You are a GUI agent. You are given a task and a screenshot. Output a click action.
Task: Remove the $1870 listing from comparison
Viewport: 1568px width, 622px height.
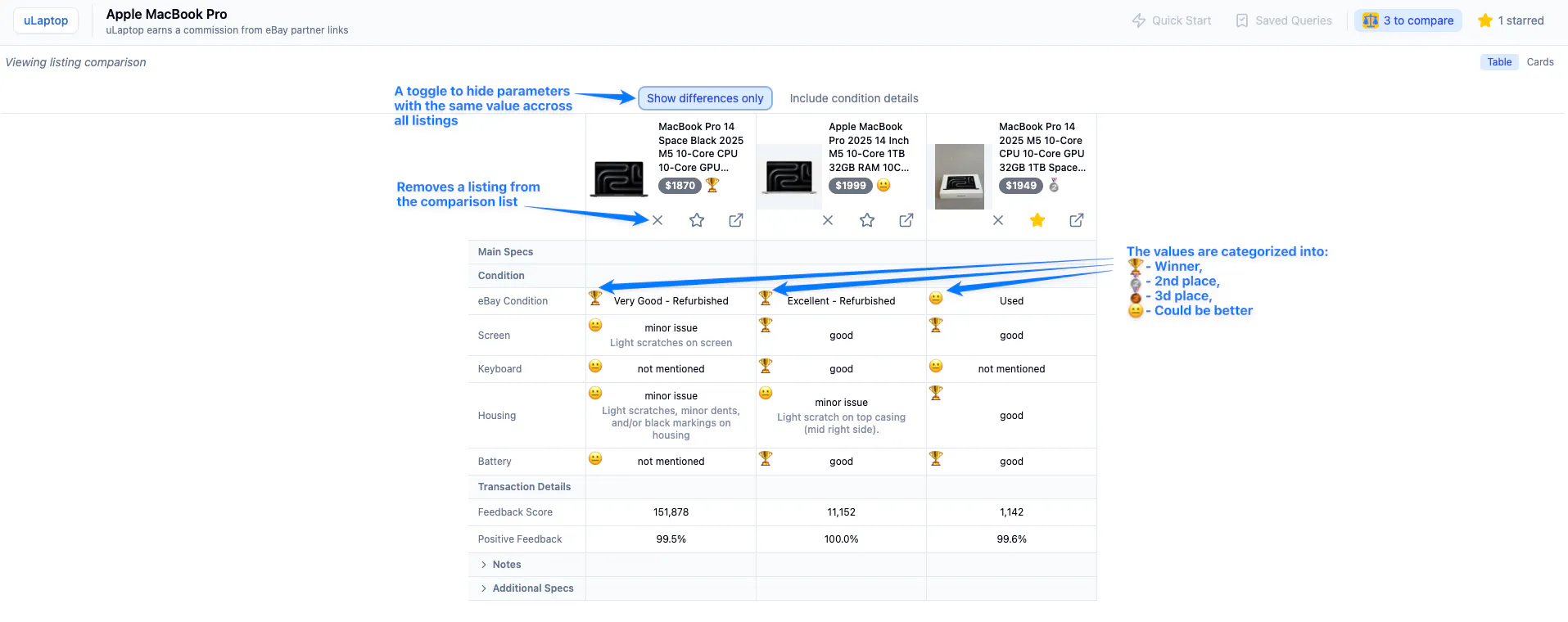tap(657, 220)
